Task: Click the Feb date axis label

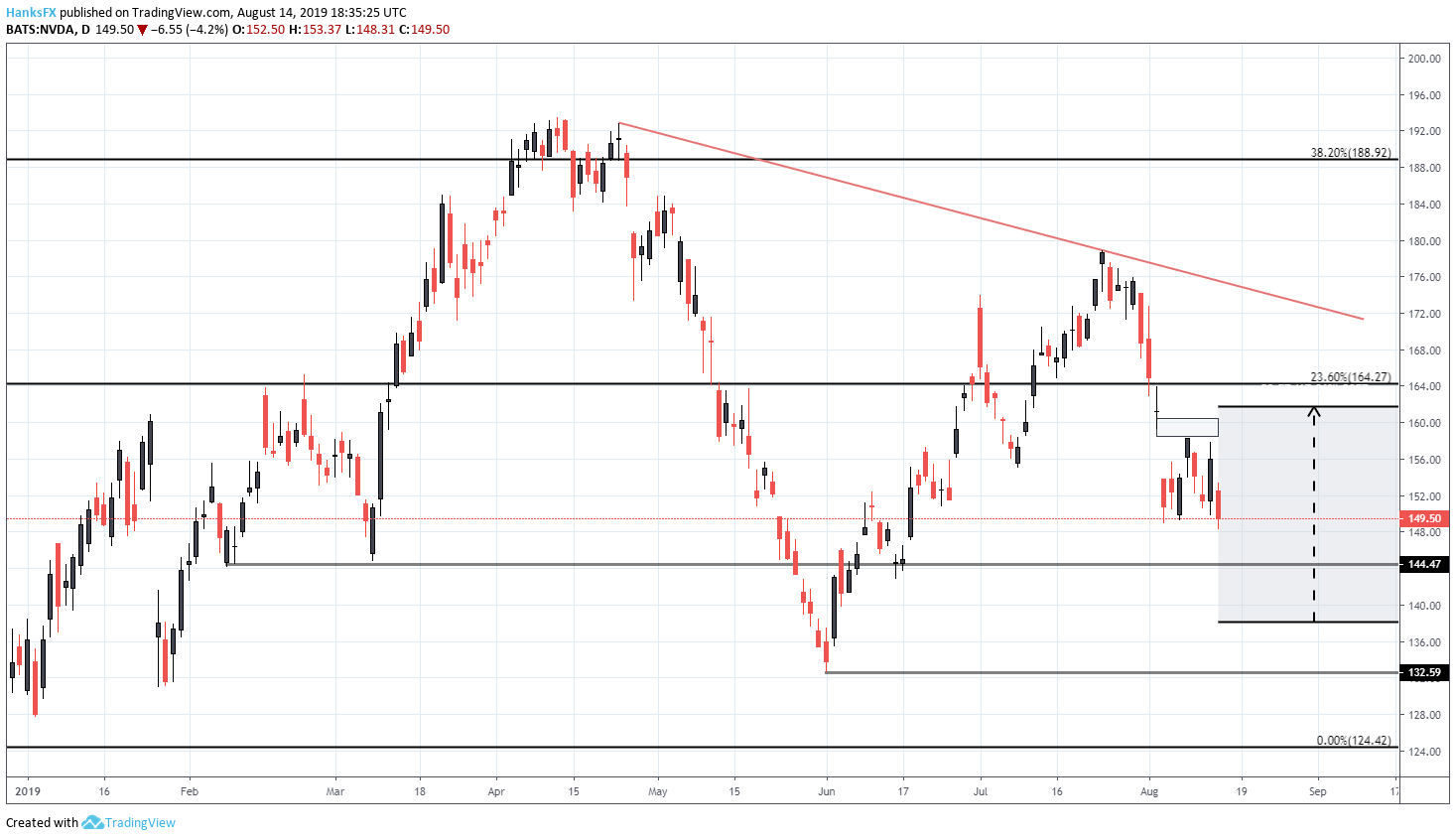Action: (190, 791)
